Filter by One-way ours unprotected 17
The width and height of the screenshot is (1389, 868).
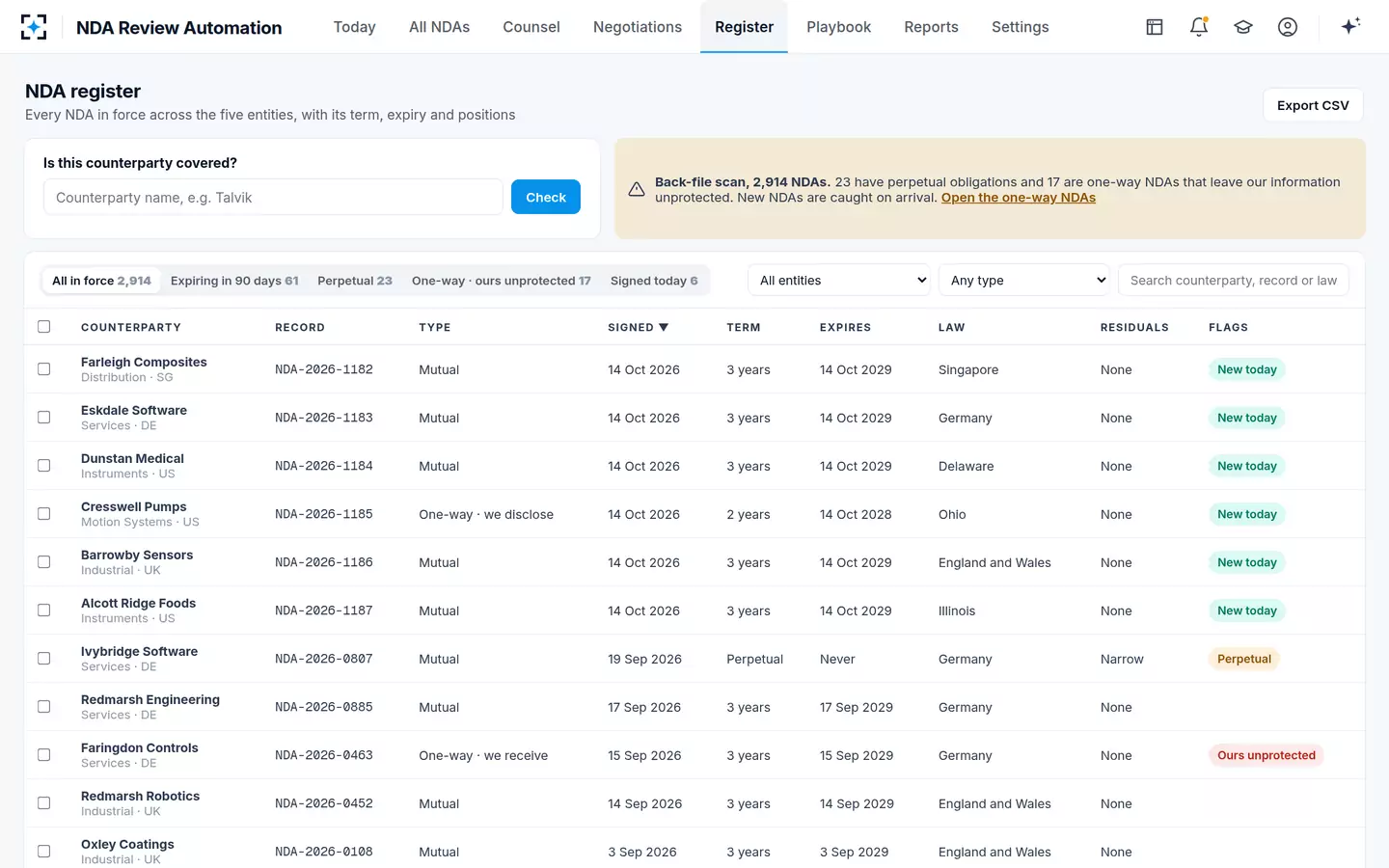point(502,281)
